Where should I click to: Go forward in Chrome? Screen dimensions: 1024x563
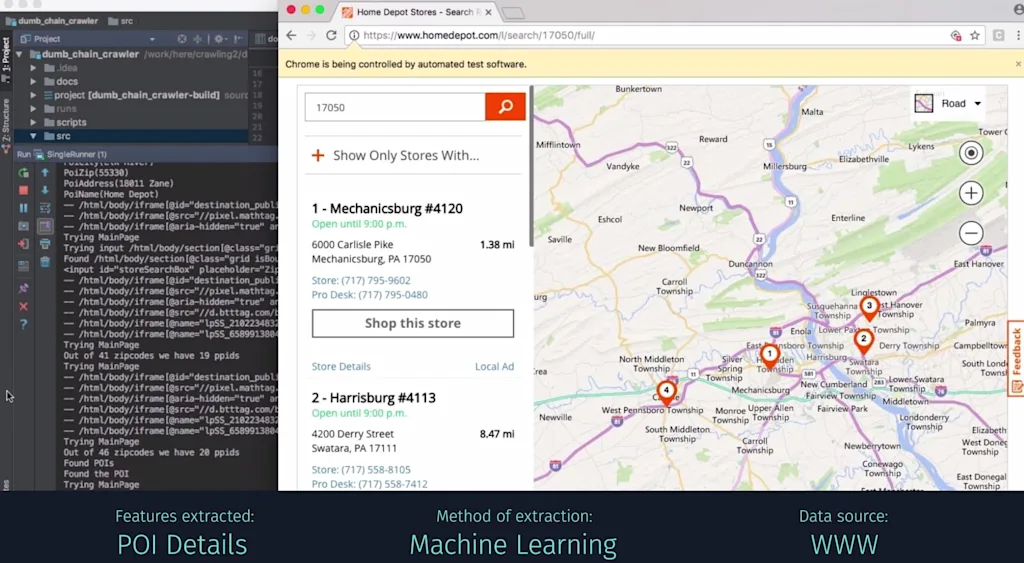(312, 35)
